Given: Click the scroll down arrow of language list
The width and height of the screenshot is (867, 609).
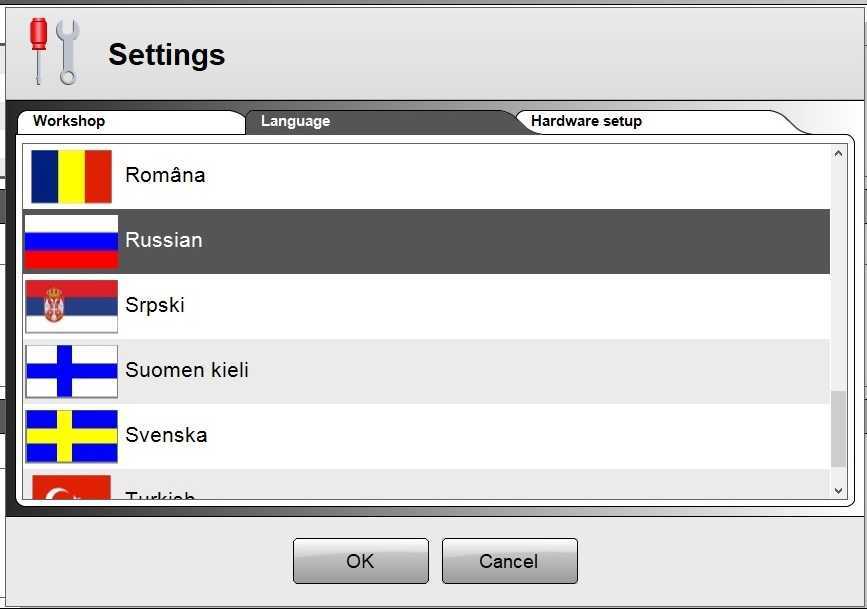Looking at the screenshot, I should [838, 489].
